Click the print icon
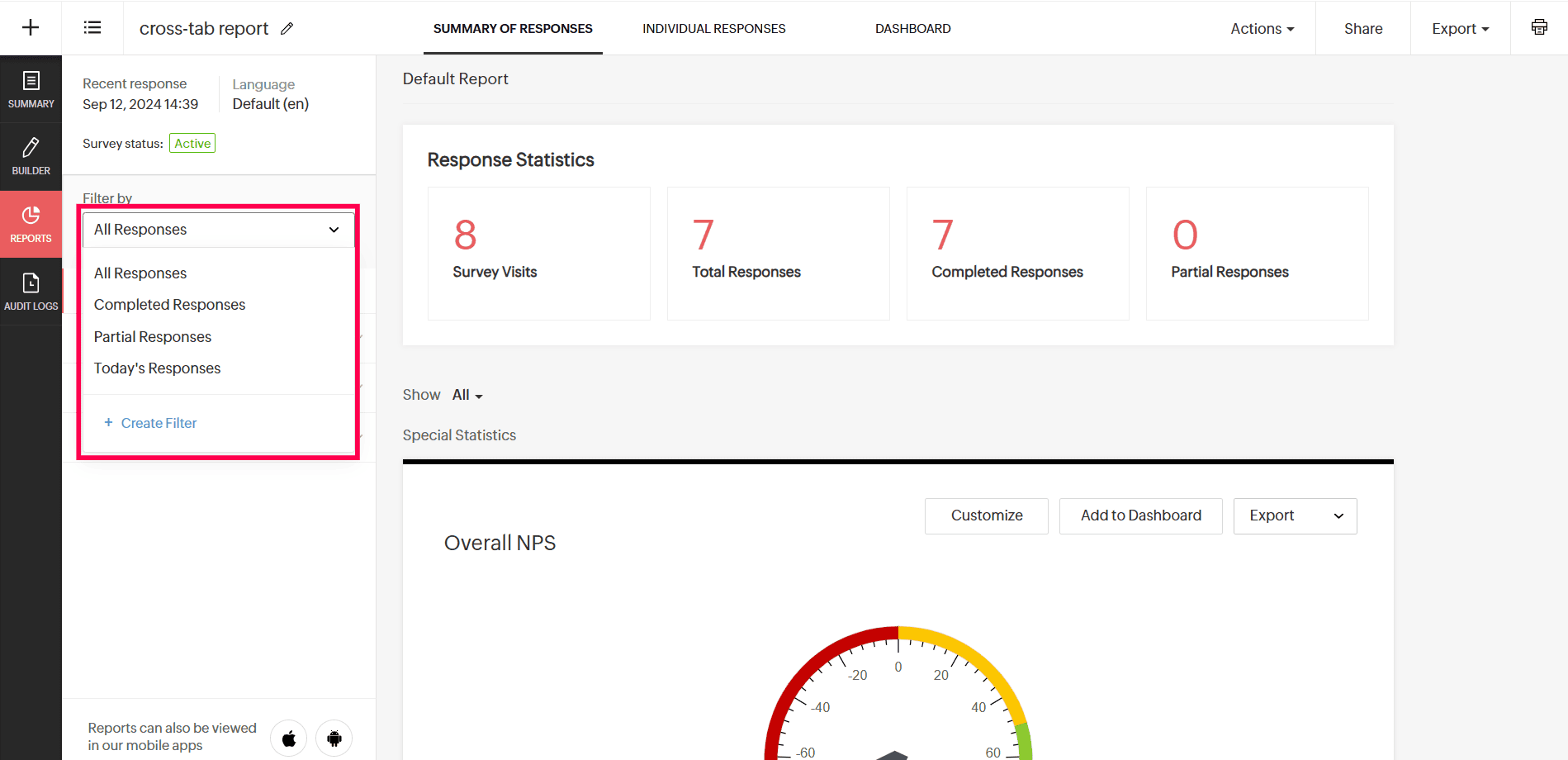The width and height of the screenshot is (1568, 760). tap(1539, 27)
